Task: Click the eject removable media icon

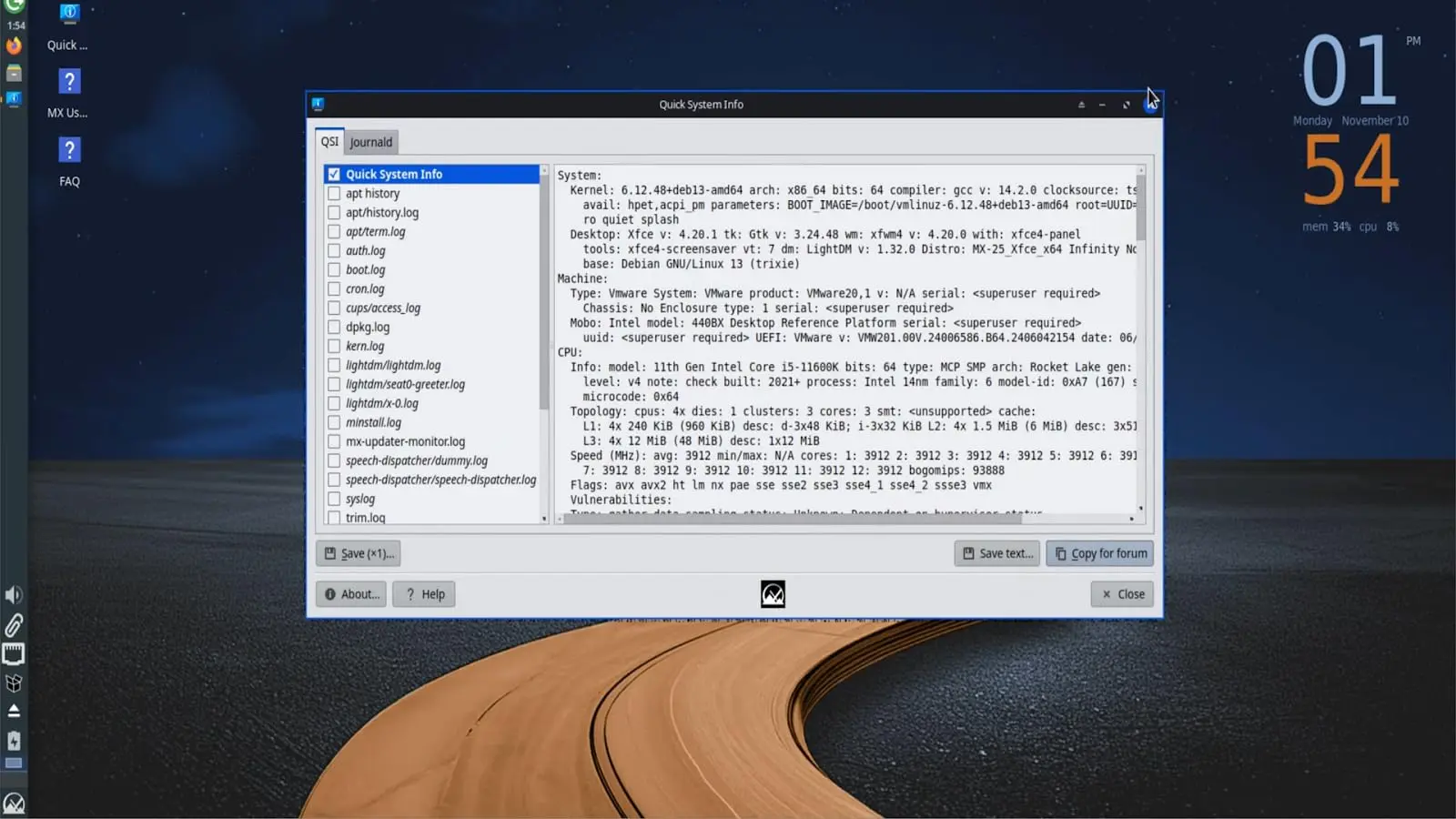Action: pyautogui.click(x=14, y=711)
